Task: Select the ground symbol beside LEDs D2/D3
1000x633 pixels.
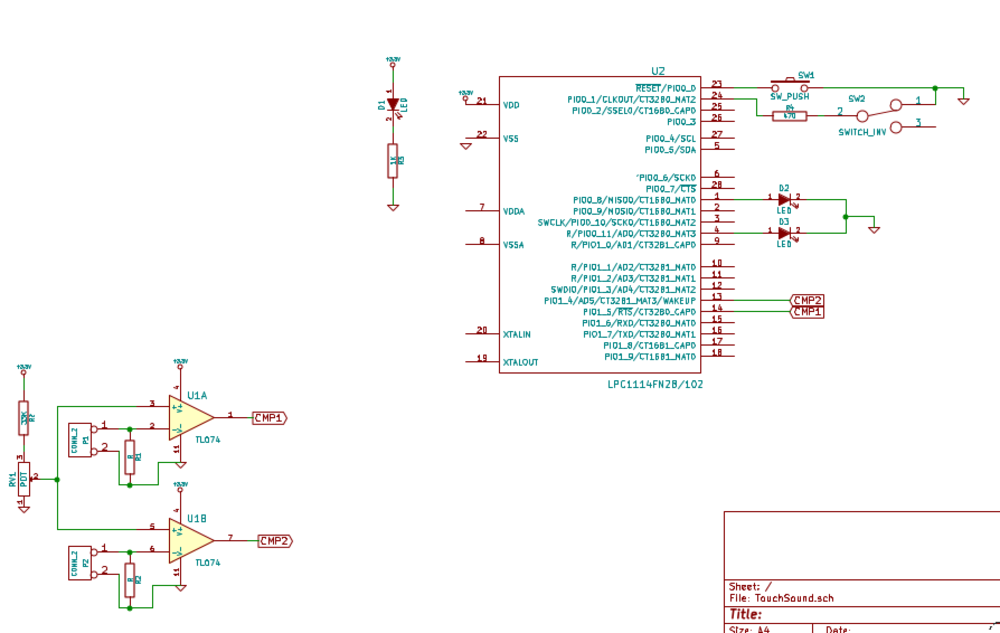Action: 874,229
